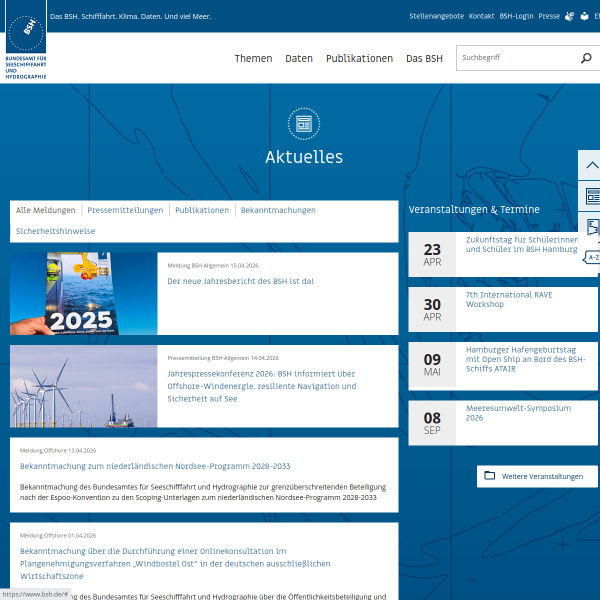Viewport: 600px width, 600px height.
Task: Click the scroll-to-top chevron on sidebar
Action: [x=591, y=165]
